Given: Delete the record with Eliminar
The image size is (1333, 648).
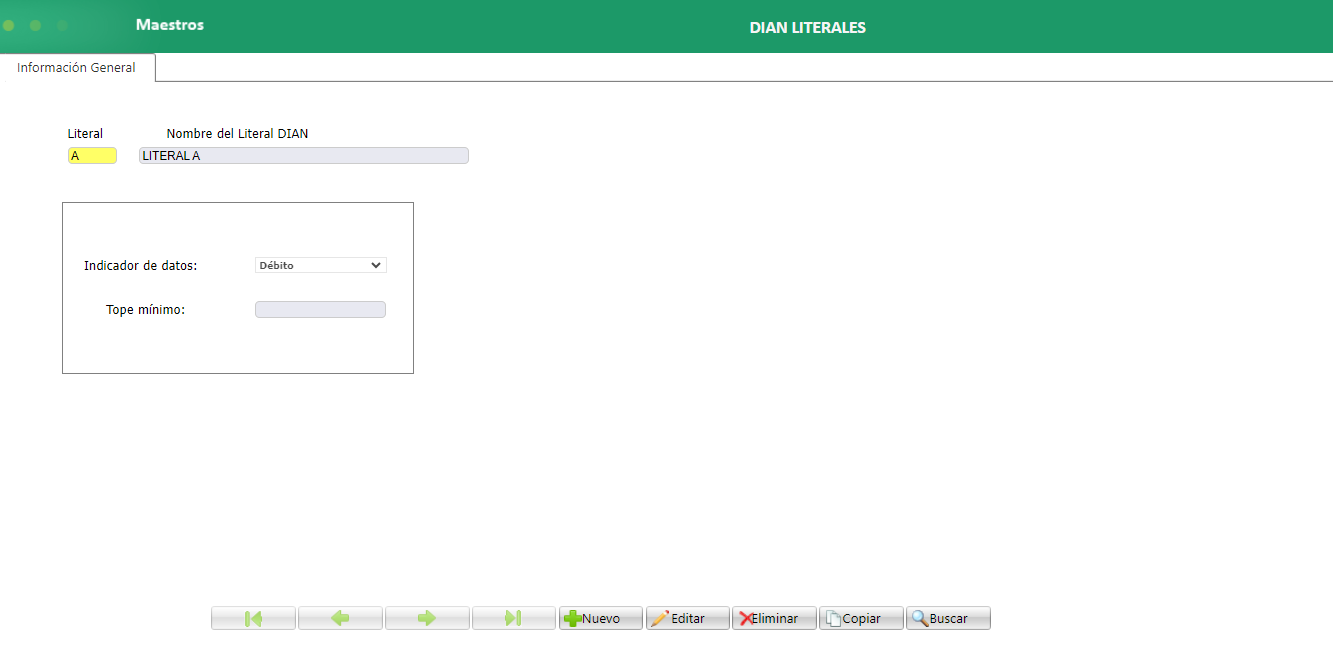Looking at the screenshot, I should [x=775, y=618].
